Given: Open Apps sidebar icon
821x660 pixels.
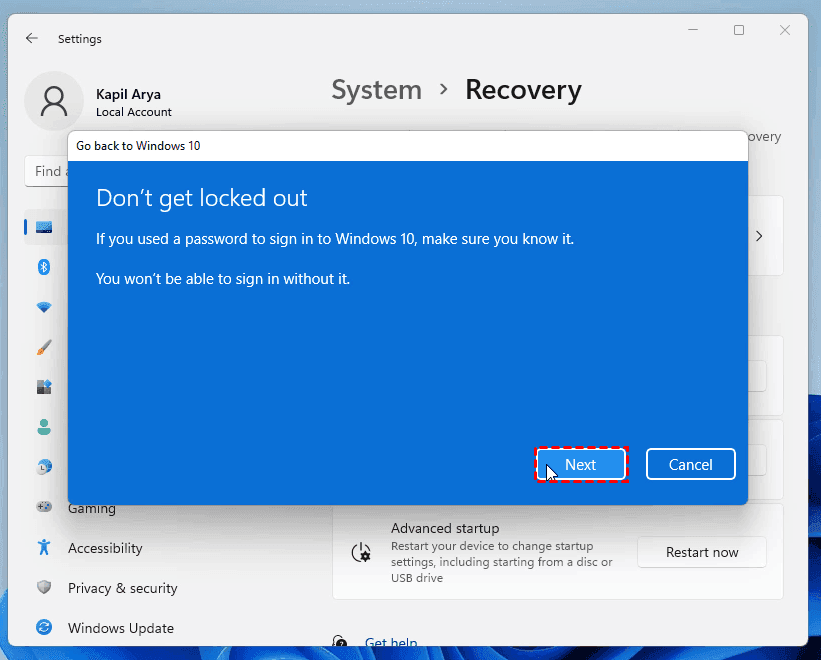Looking at the screenshot, I should pyautogui.click(x=44, y=387).
